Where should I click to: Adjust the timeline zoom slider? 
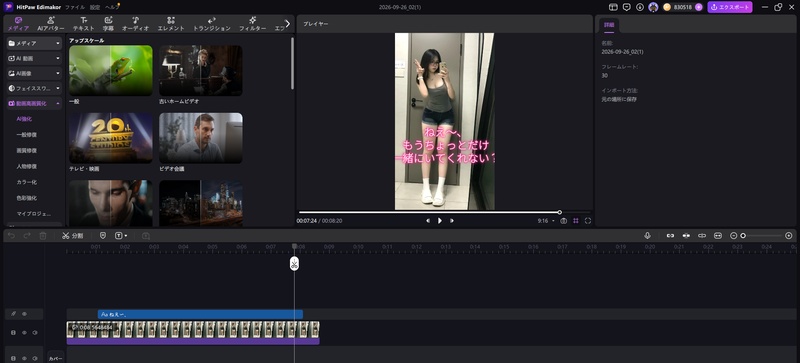click(x=761, y=235)
